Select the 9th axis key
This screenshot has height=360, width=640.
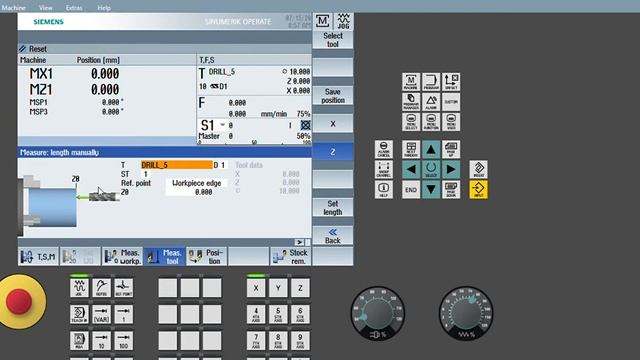(x=300, y=341)
